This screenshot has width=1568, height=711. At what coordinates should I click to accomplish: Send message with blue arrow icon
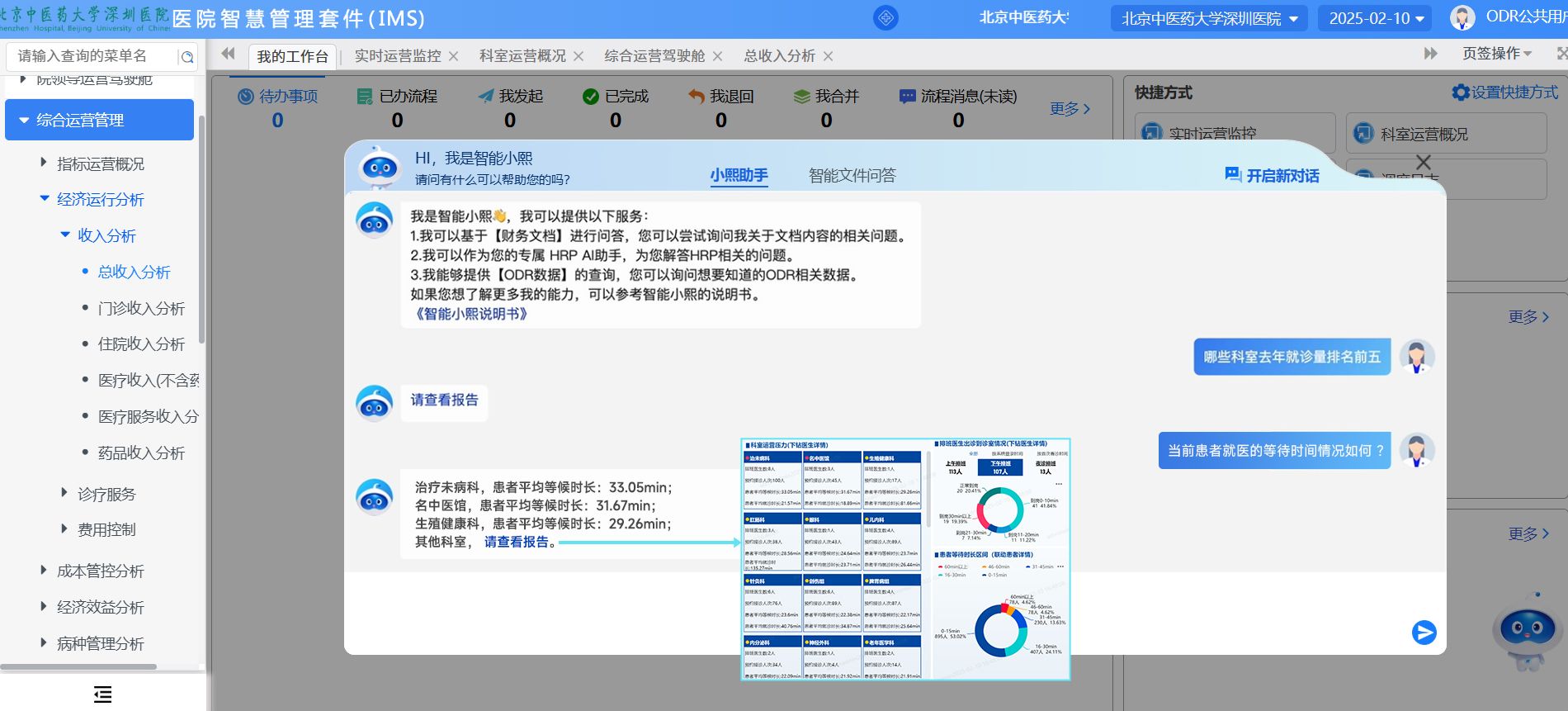[1424, 633]
